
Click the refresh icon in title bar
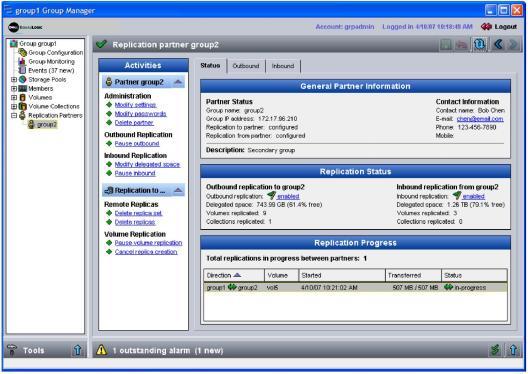point(480,44)
